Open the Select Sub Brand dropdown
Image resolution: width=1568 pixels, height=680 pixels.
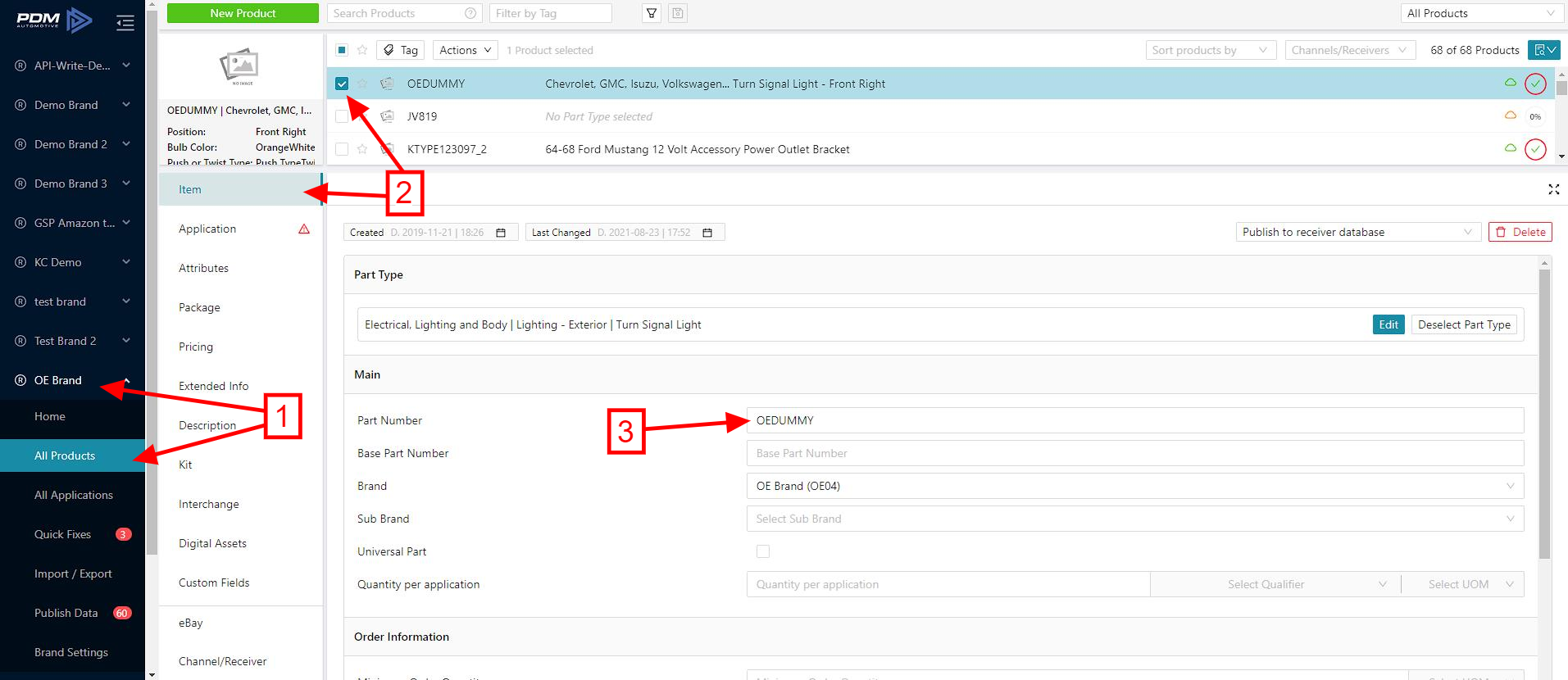point(1135,519)
